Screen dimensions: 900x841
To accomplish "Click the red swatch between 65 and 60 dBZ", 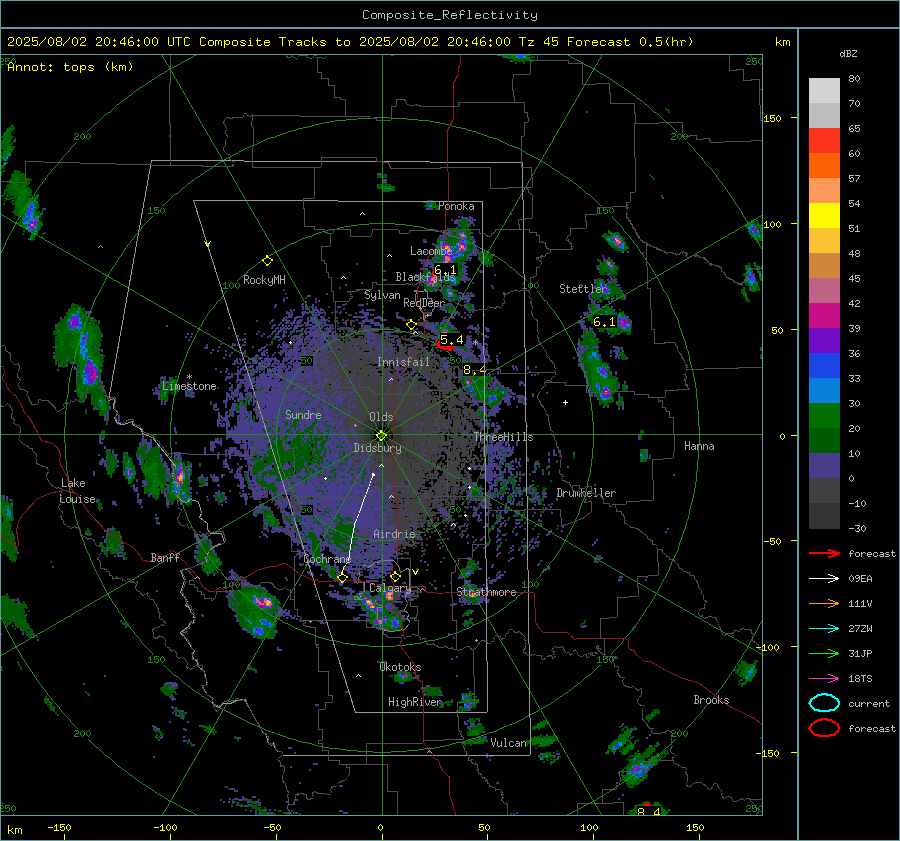I will point(824,141).
